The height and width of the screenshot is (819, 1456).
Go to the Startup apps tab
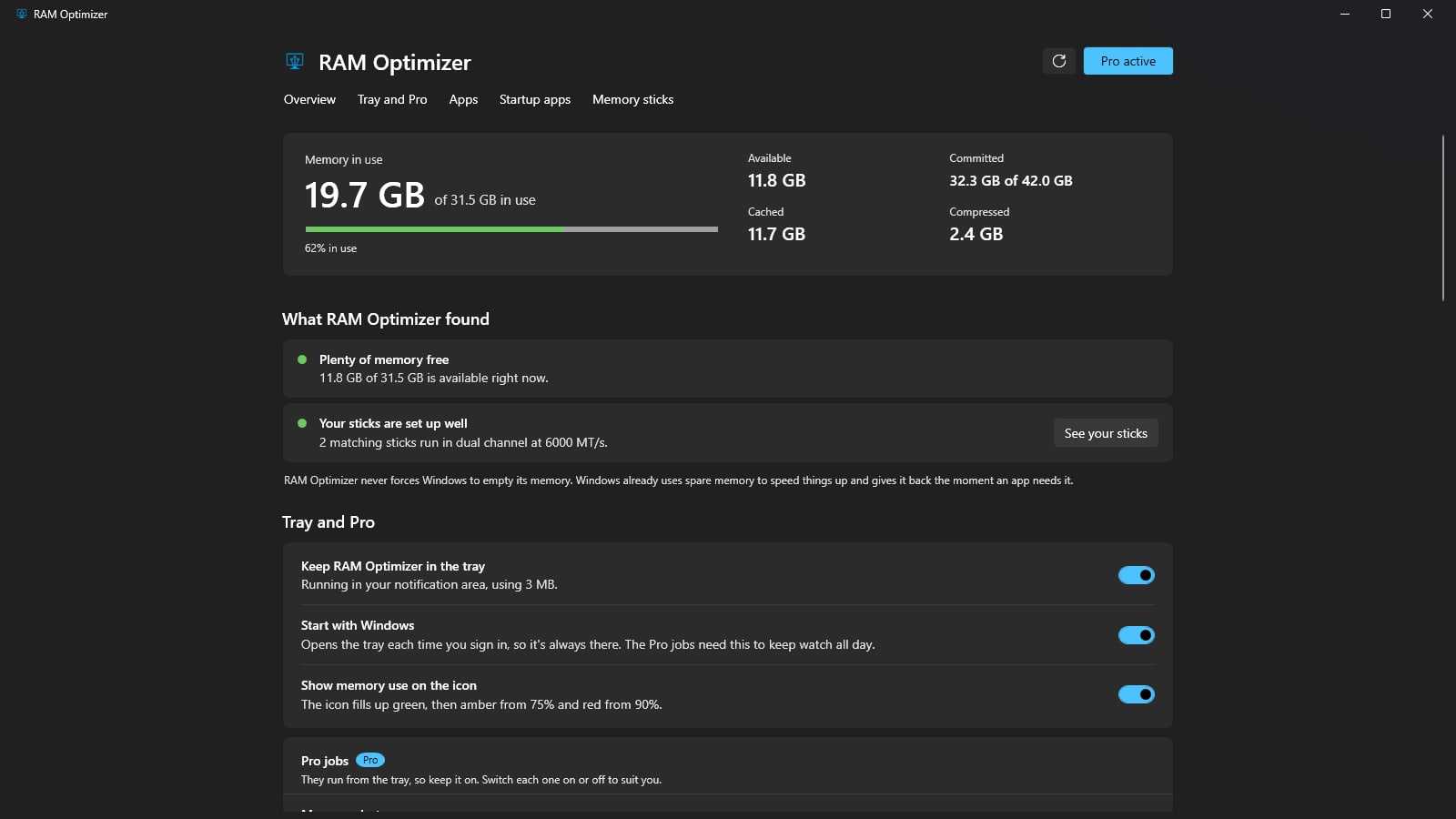[535, 99]
